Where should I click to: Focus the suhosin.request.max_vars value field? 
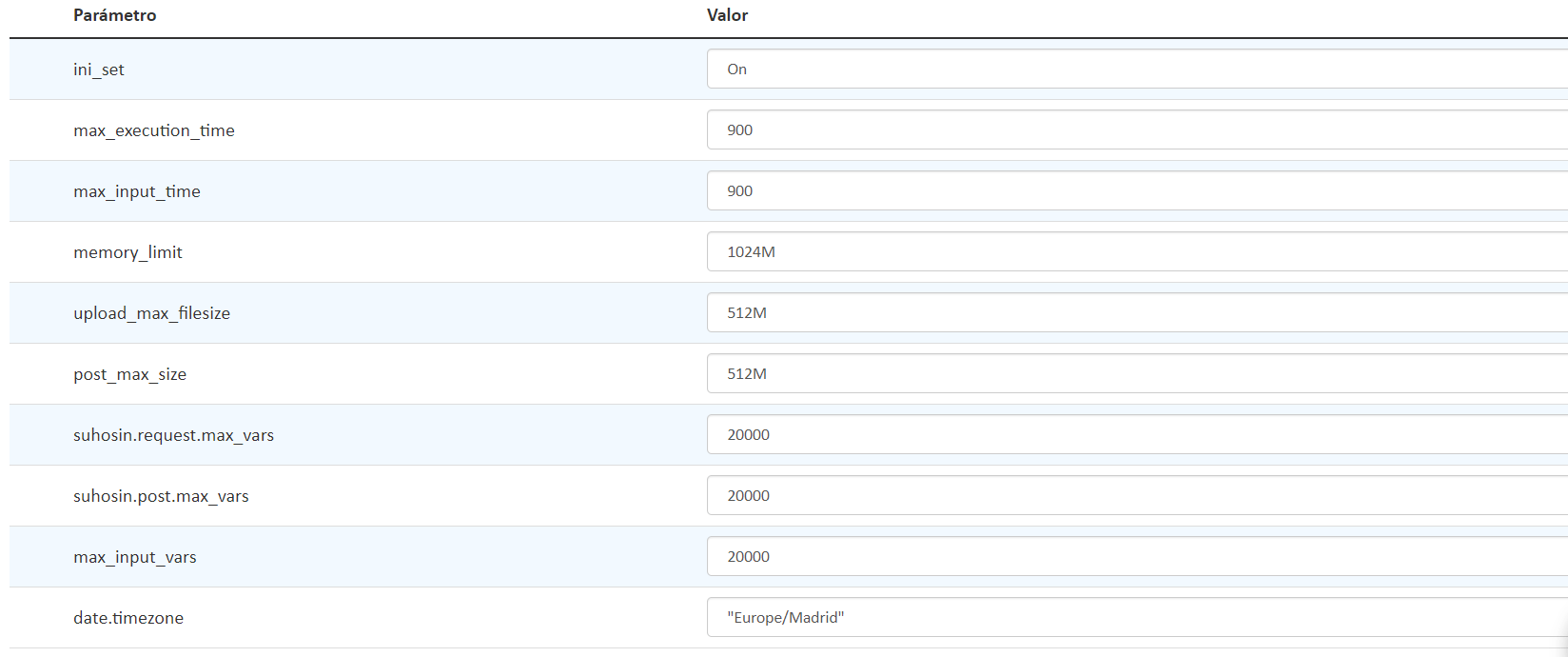tap(1137, 434)
